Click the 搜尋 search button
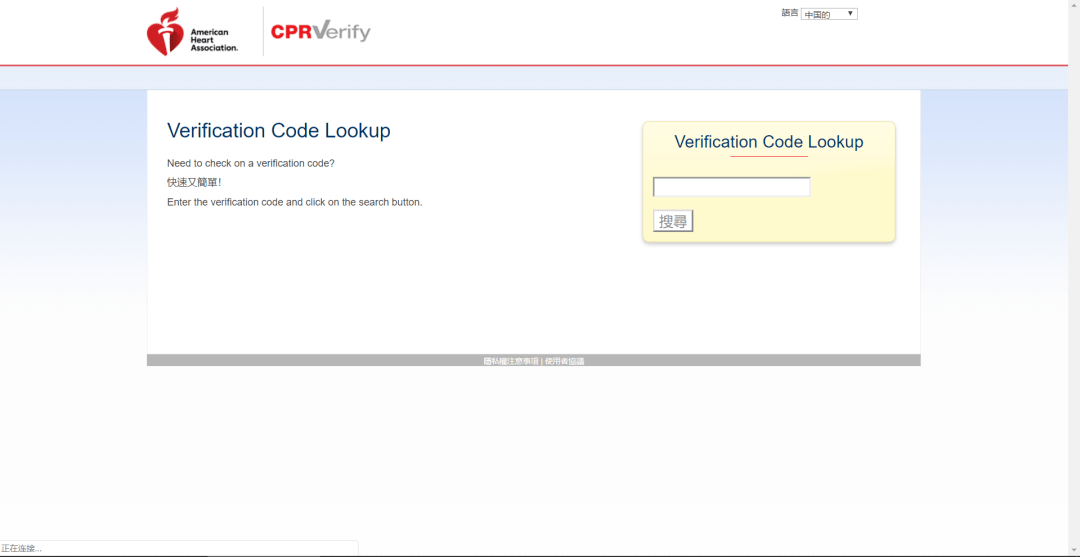 pos(673,221)
